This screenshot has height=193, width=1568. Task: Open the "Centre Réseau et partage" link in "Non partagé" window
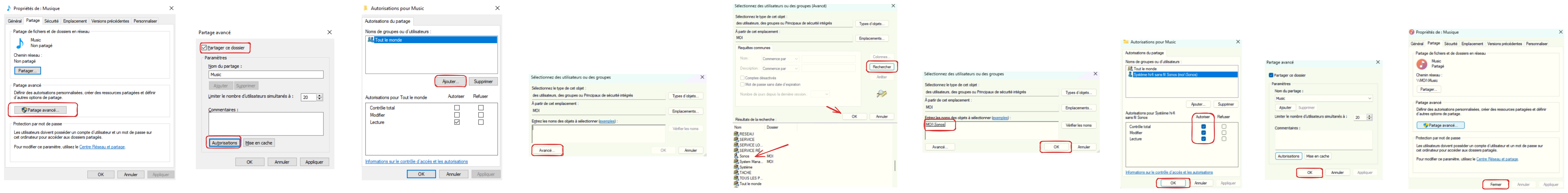pyautogui.click(x=102, y=147)
